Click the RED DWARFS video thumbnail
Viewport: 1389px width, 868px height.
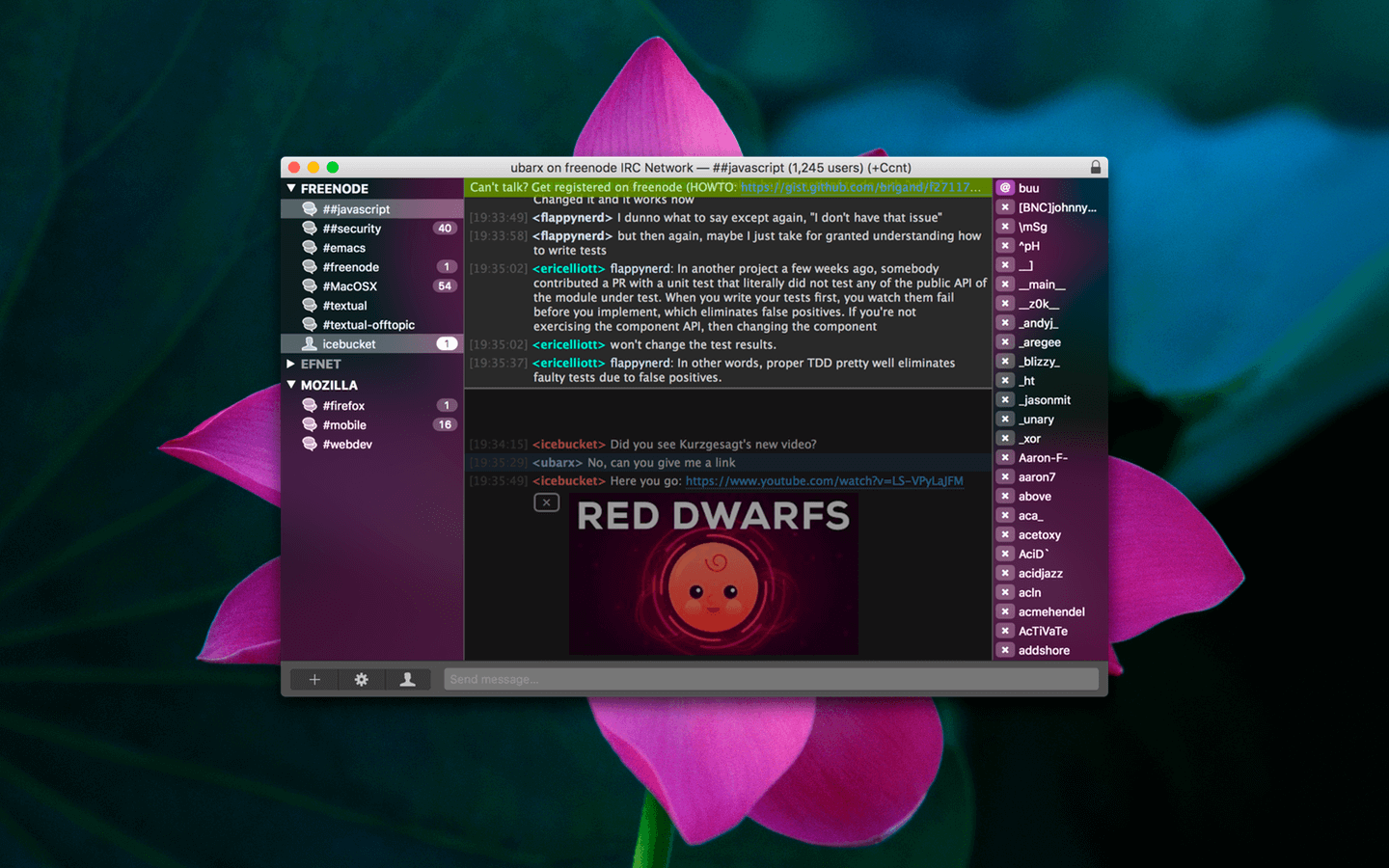tap(713, 574)
